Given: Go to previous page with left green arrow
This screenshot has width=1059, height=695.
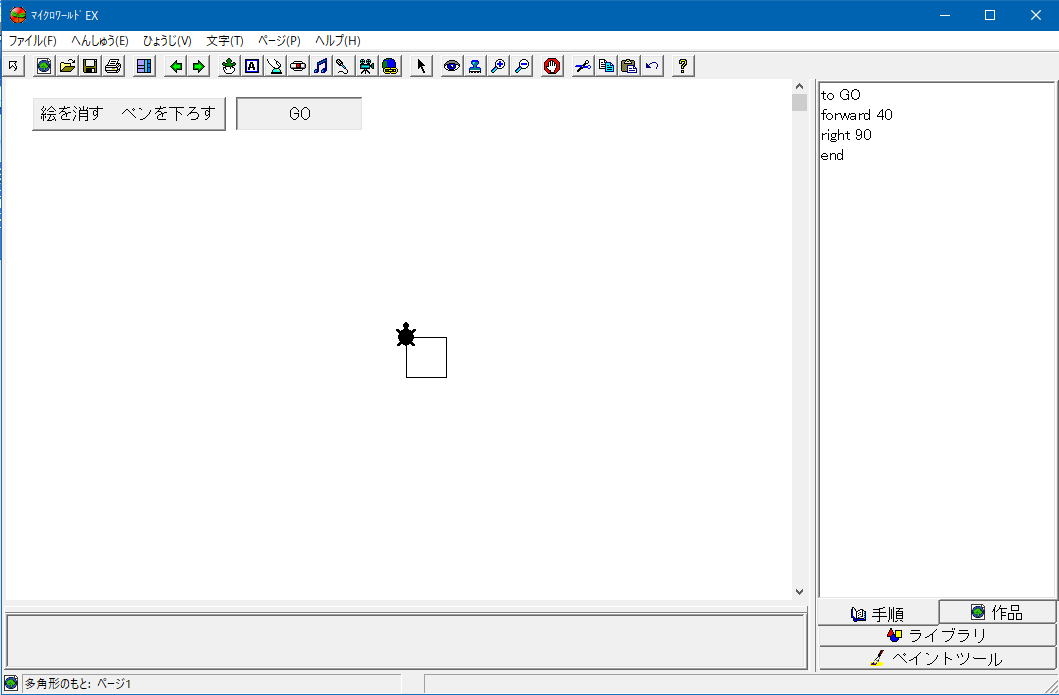Looking at the screenshot, I should (176, 66).
